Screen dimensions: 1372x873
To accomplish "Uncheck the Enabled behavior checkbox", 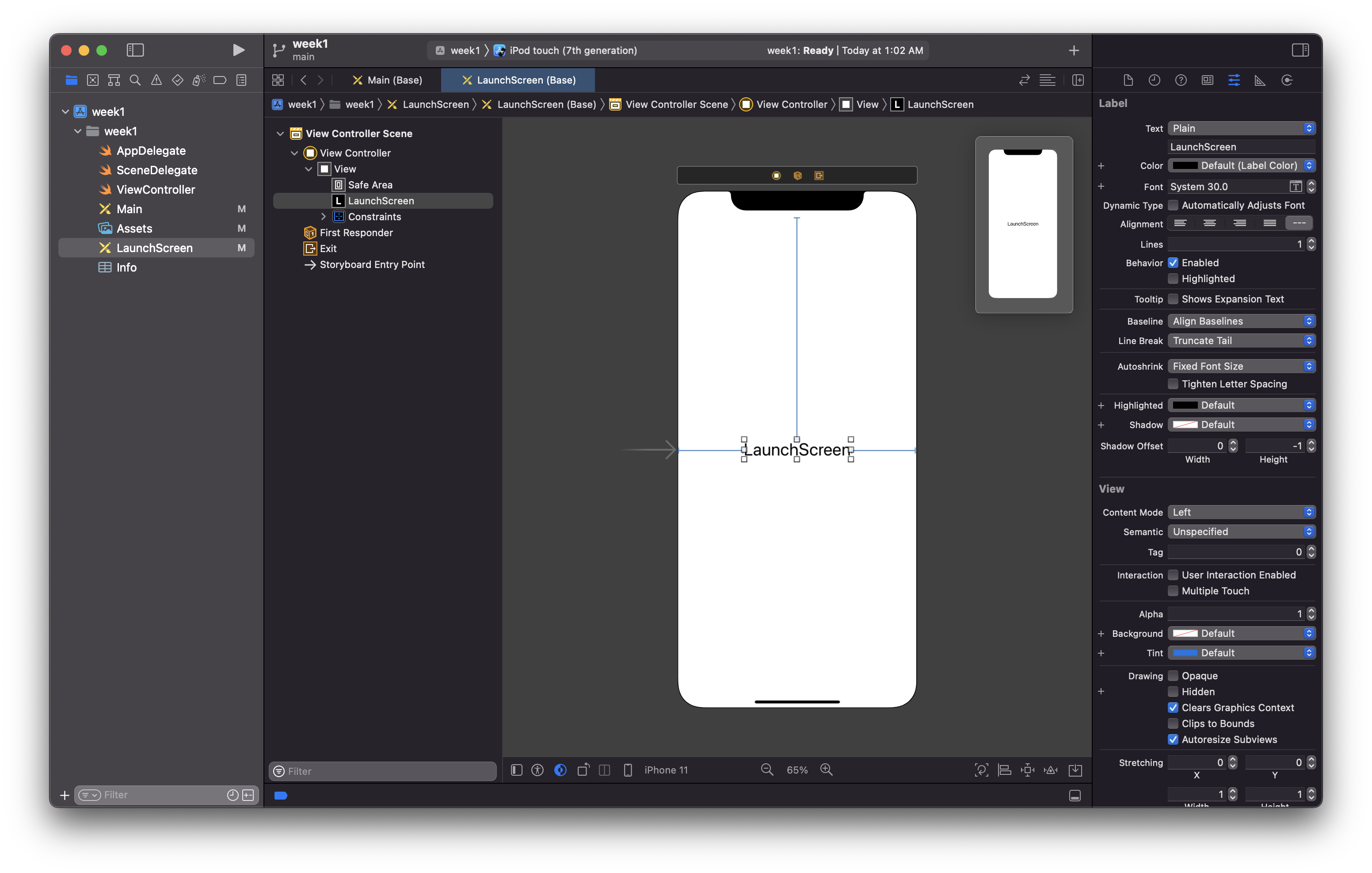I will [x=1173, y=263].
